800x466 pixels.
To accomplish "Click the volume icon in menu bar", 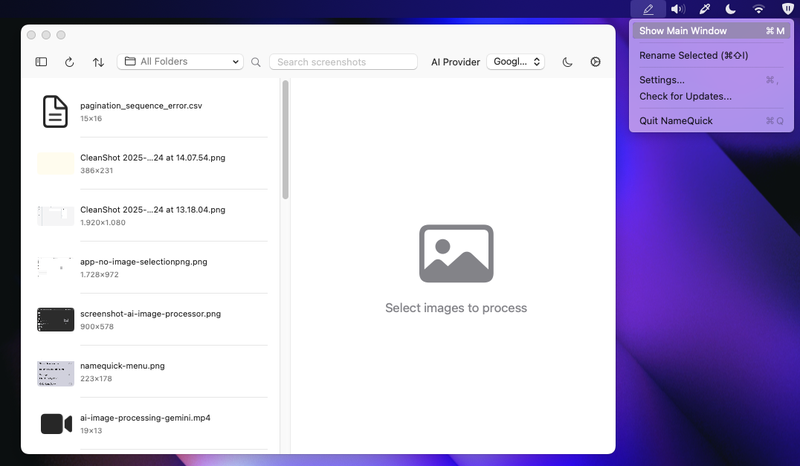I will 678,9.
